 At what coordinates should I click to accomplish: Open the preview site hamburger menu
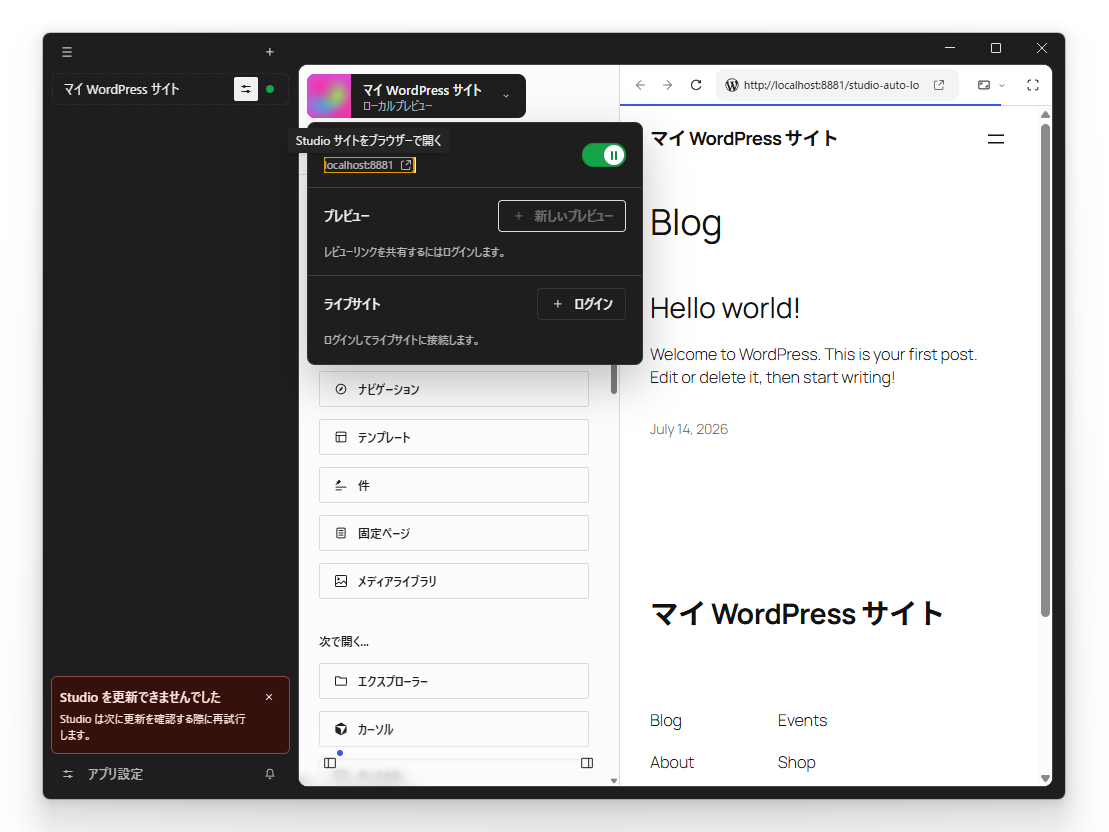[996, 139]
